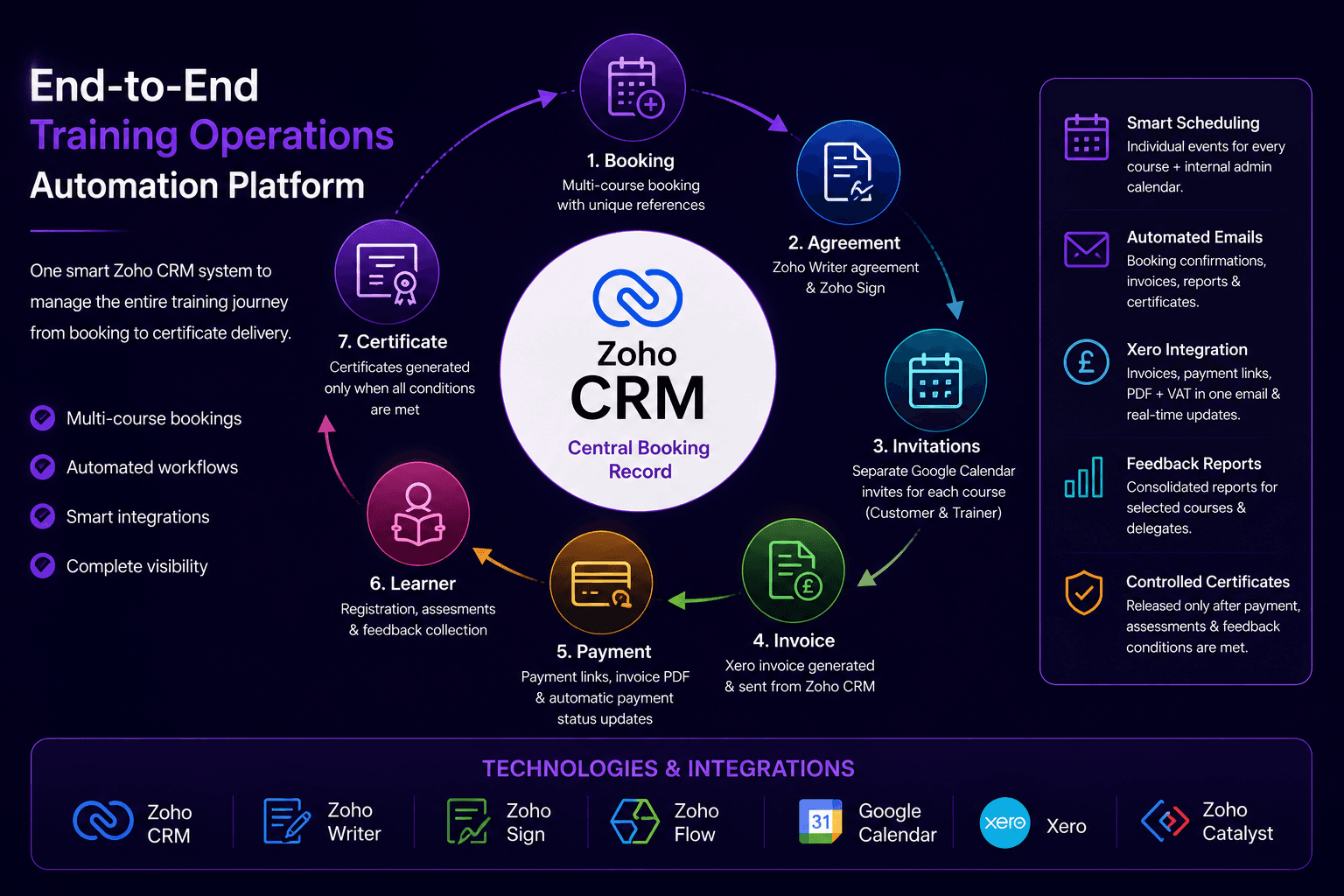
Task: Click the Automated workflows check mark
Action: [43, 467]
